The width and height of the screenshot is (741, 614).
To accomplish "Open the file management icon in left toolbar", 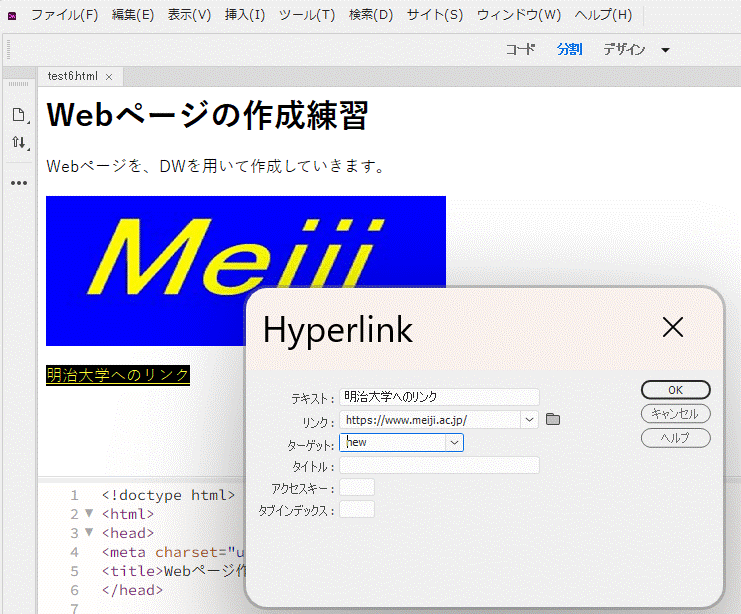I will coord(18,115).
